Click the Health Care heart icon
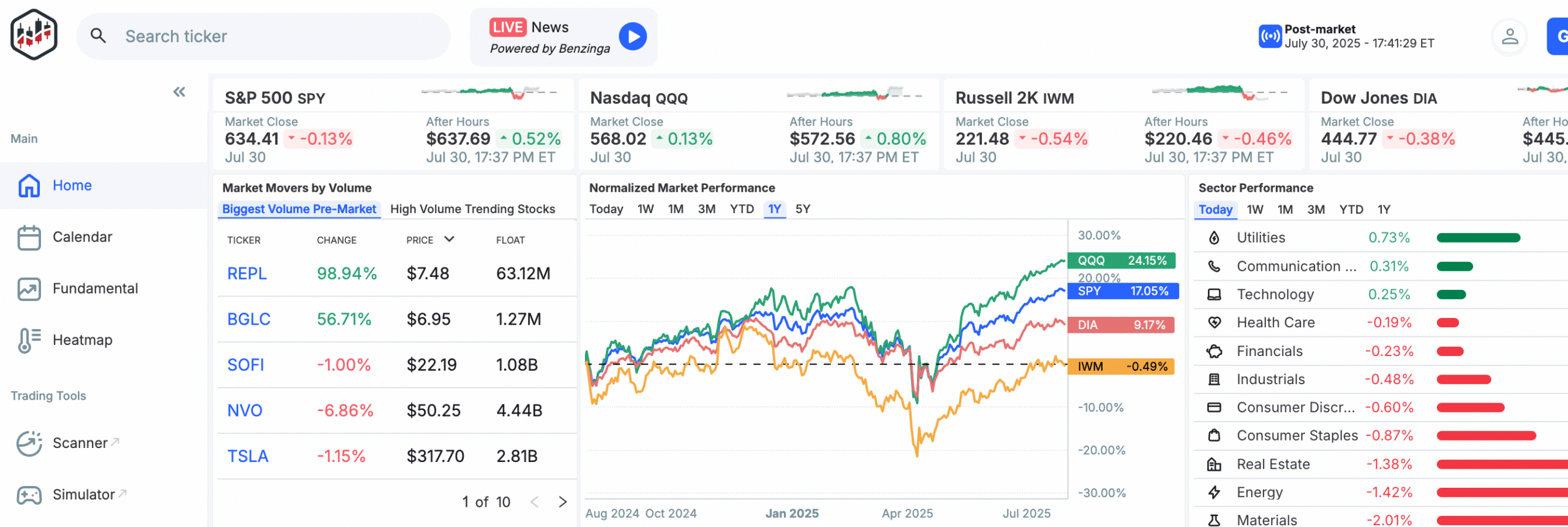1568x527 pixels. 1214,322
